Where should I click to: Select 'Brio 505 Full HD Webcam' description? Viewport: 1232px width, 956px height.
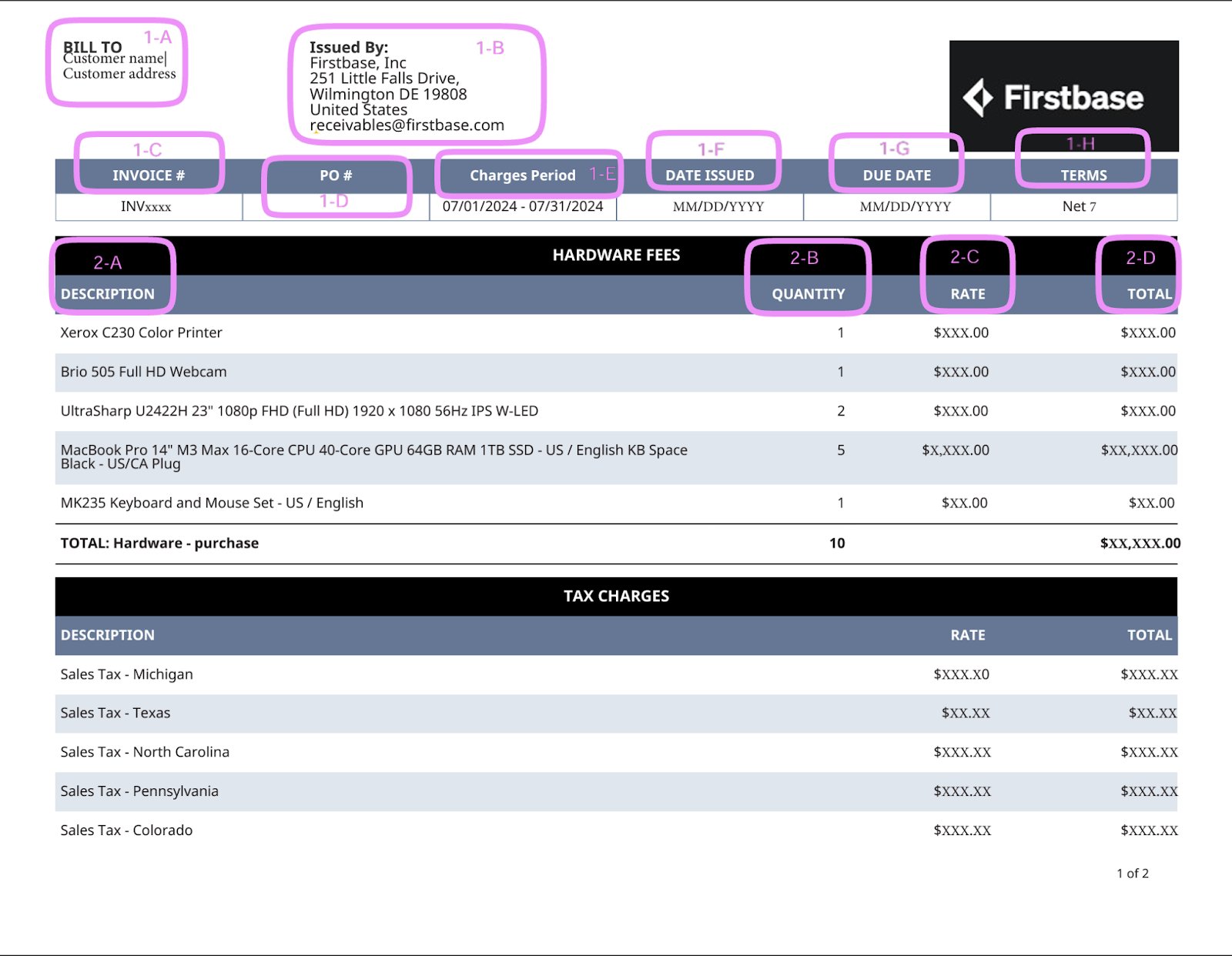(x=144, y=372)
